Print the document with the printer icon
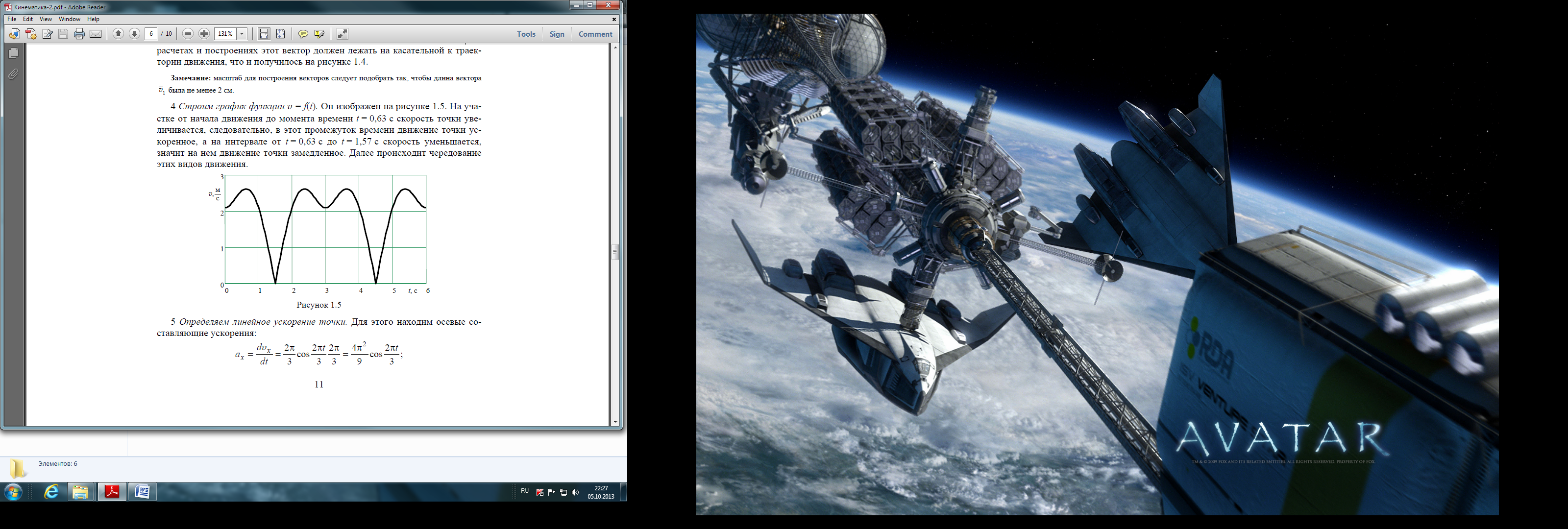Image resolution: width=1568 pixels, height=529 pixels. (x=79, y=34)
